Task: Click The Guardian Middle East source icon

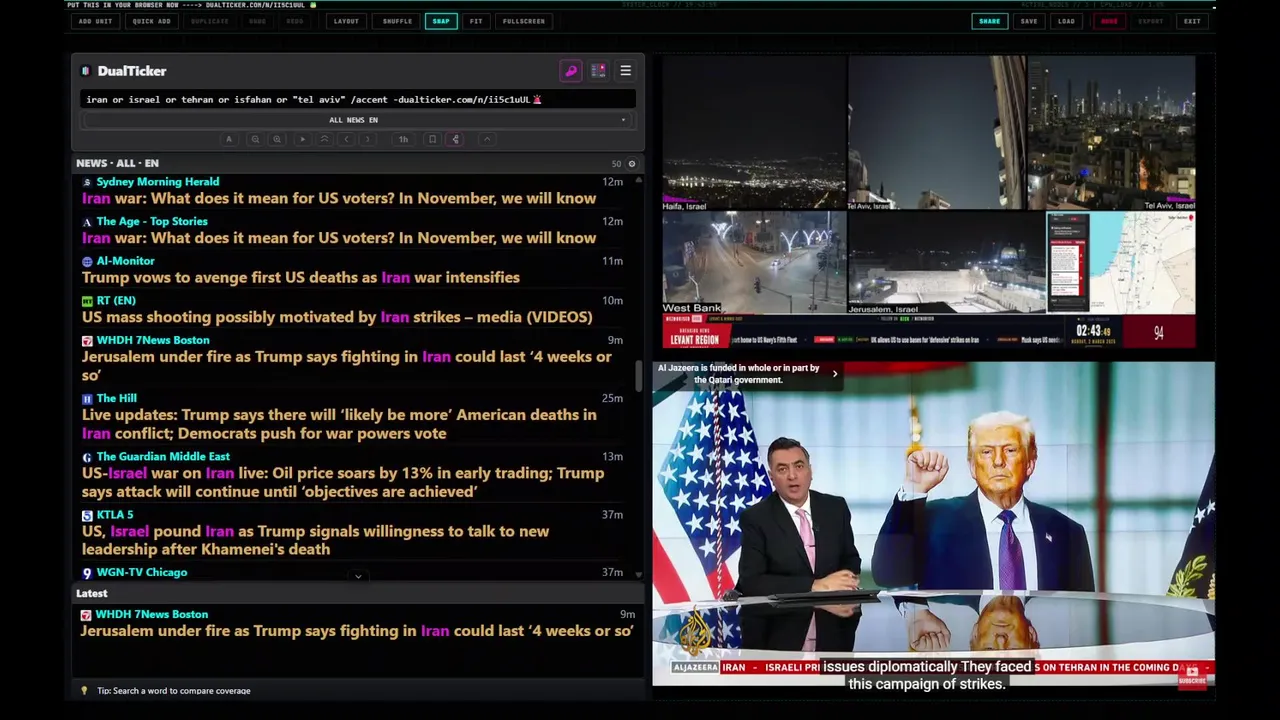Action: click(x=87, y=457)
